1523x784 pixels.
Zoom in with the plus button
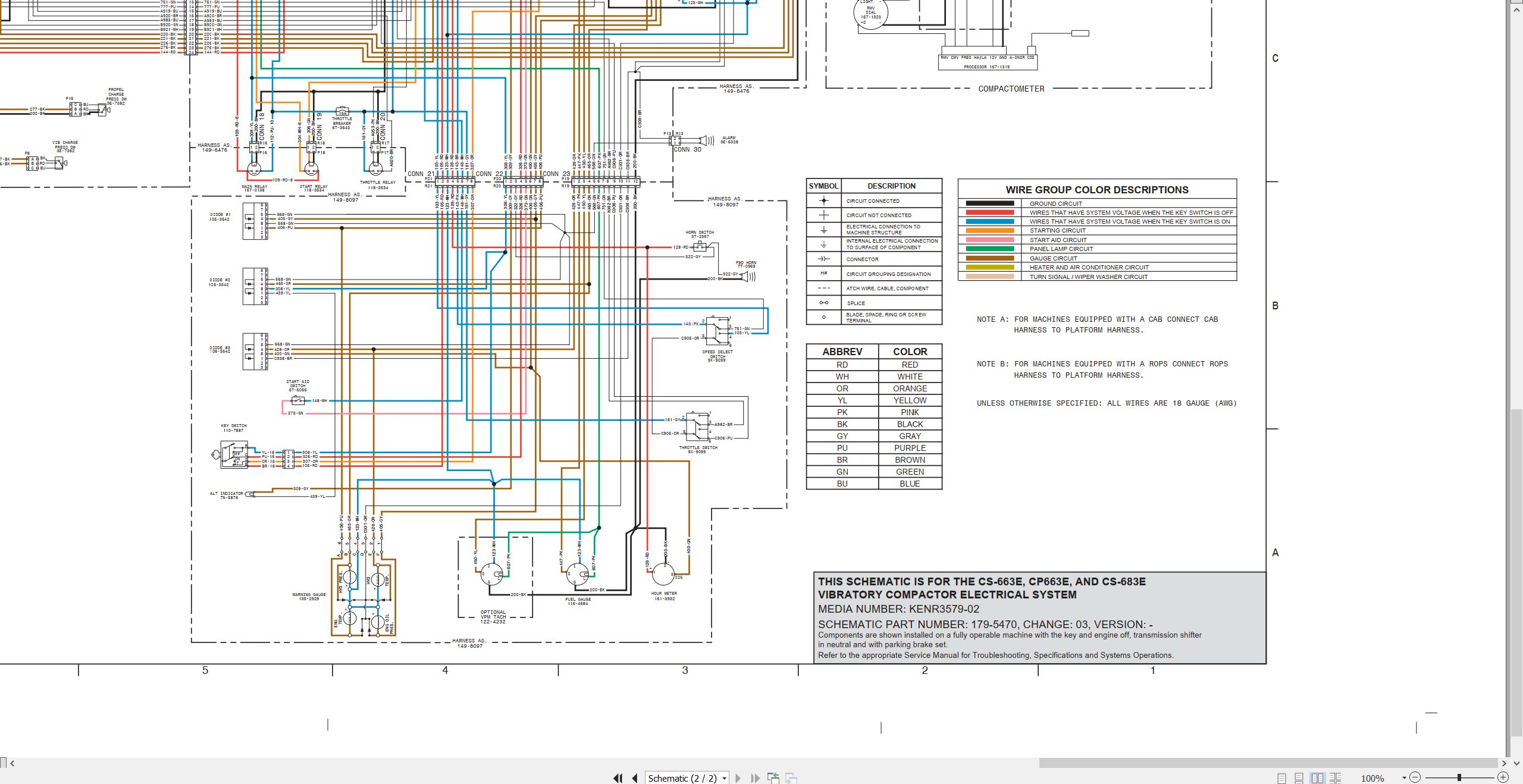click(x=1503, y=777)
